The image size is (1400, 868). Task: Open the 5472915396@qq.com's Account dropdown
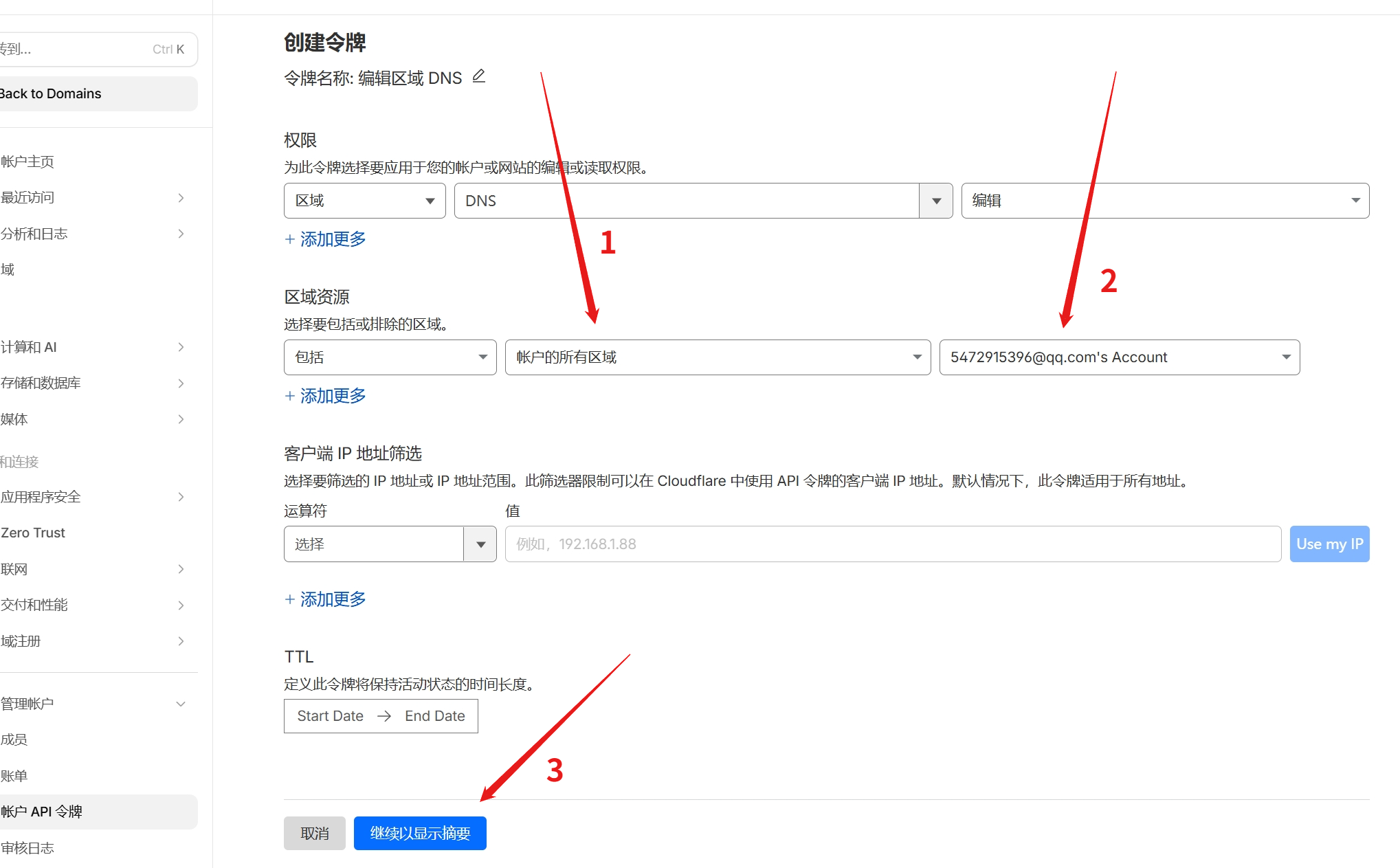pyautogui.click(x=1119, y=357)
